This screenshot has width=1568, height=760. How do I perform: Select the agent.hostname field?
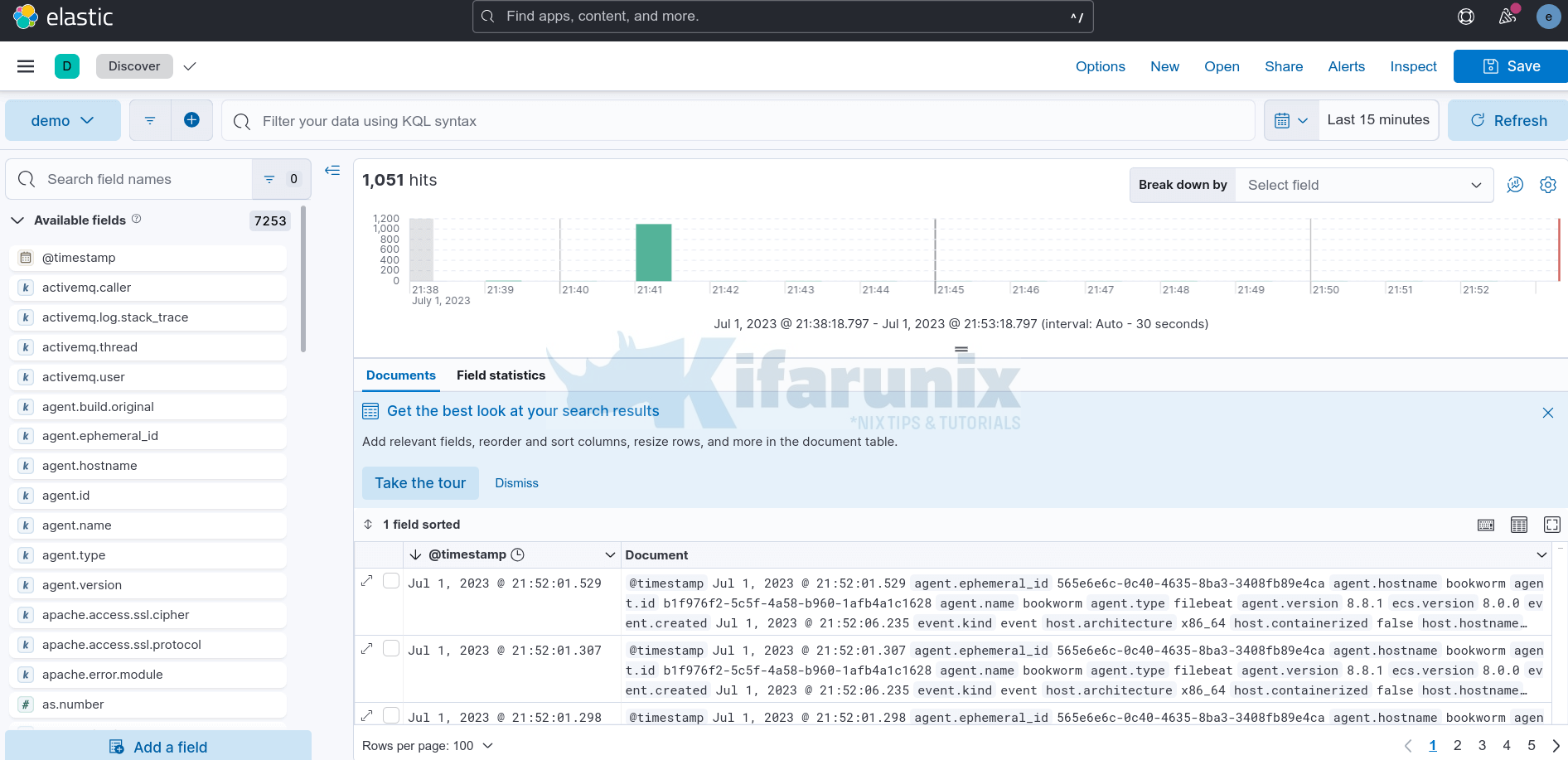pos(148,466)
